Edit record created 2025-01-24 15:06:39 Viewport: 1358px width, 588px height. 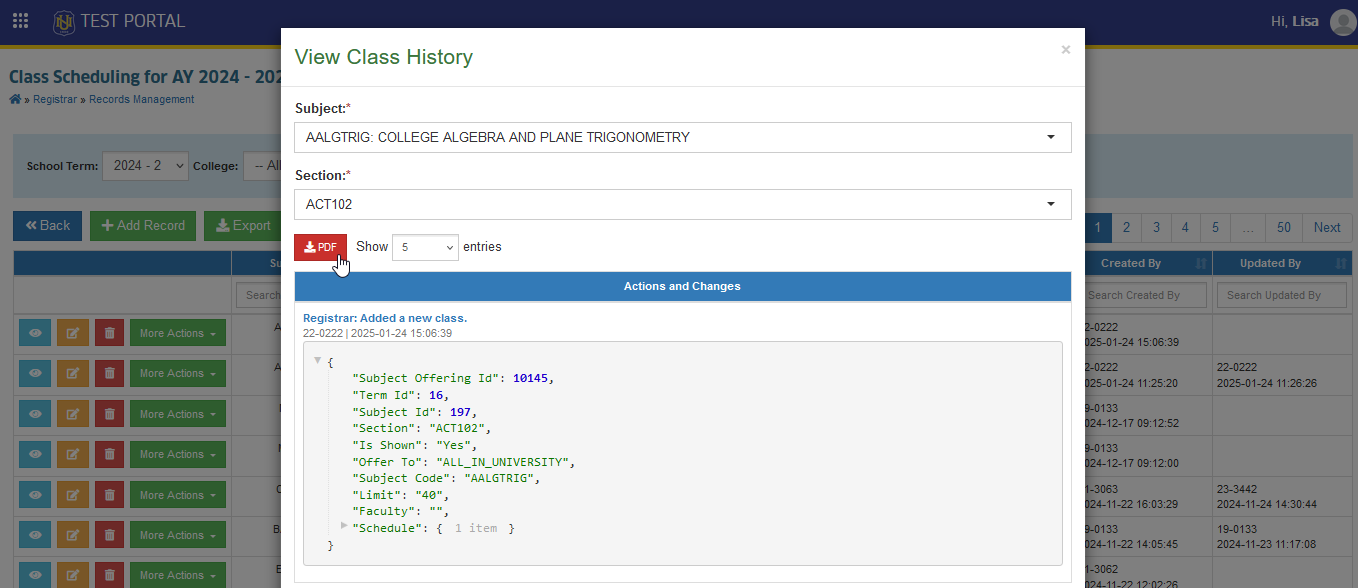pyautogui.click(x=72, y=333)
